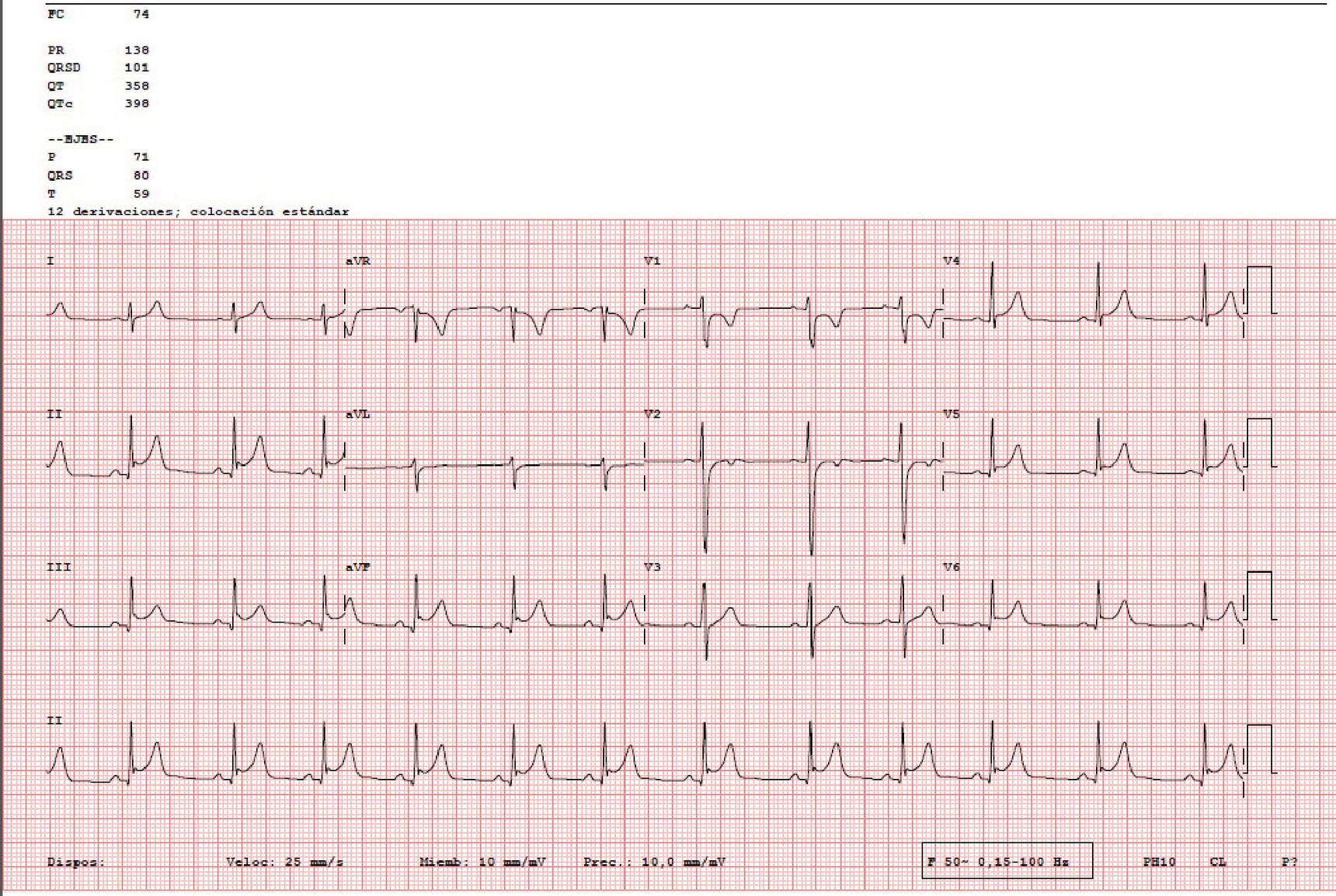The width and height of the screenshot is (1336, 896).
Task: Click the 'Prec.: 10,0 mm/mV' text
Action: (655, 862)
